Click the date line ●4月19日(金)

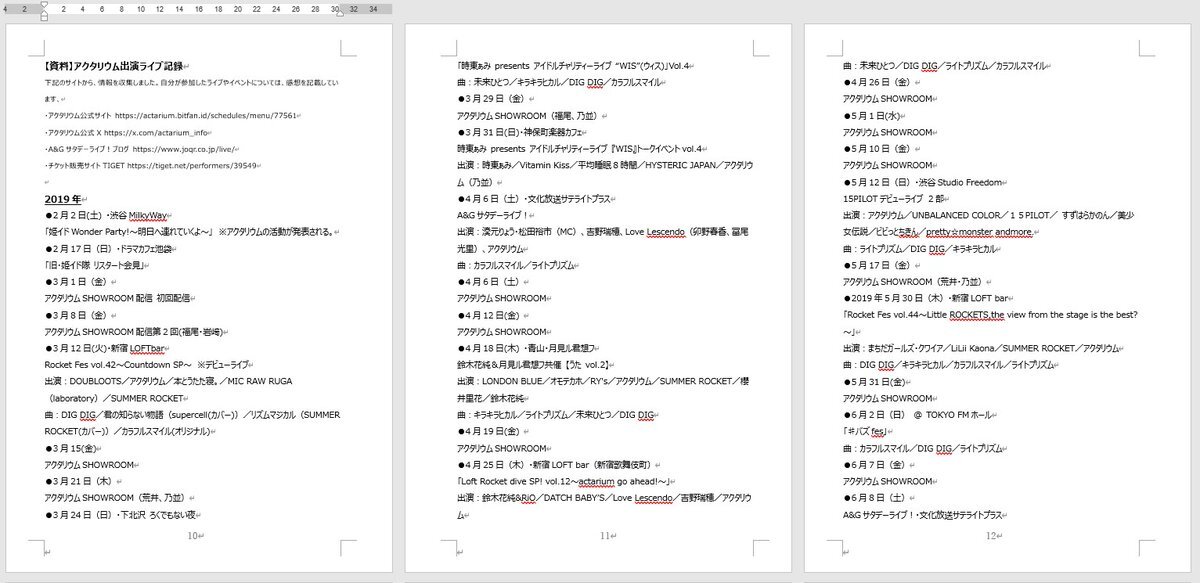(490, 431)
